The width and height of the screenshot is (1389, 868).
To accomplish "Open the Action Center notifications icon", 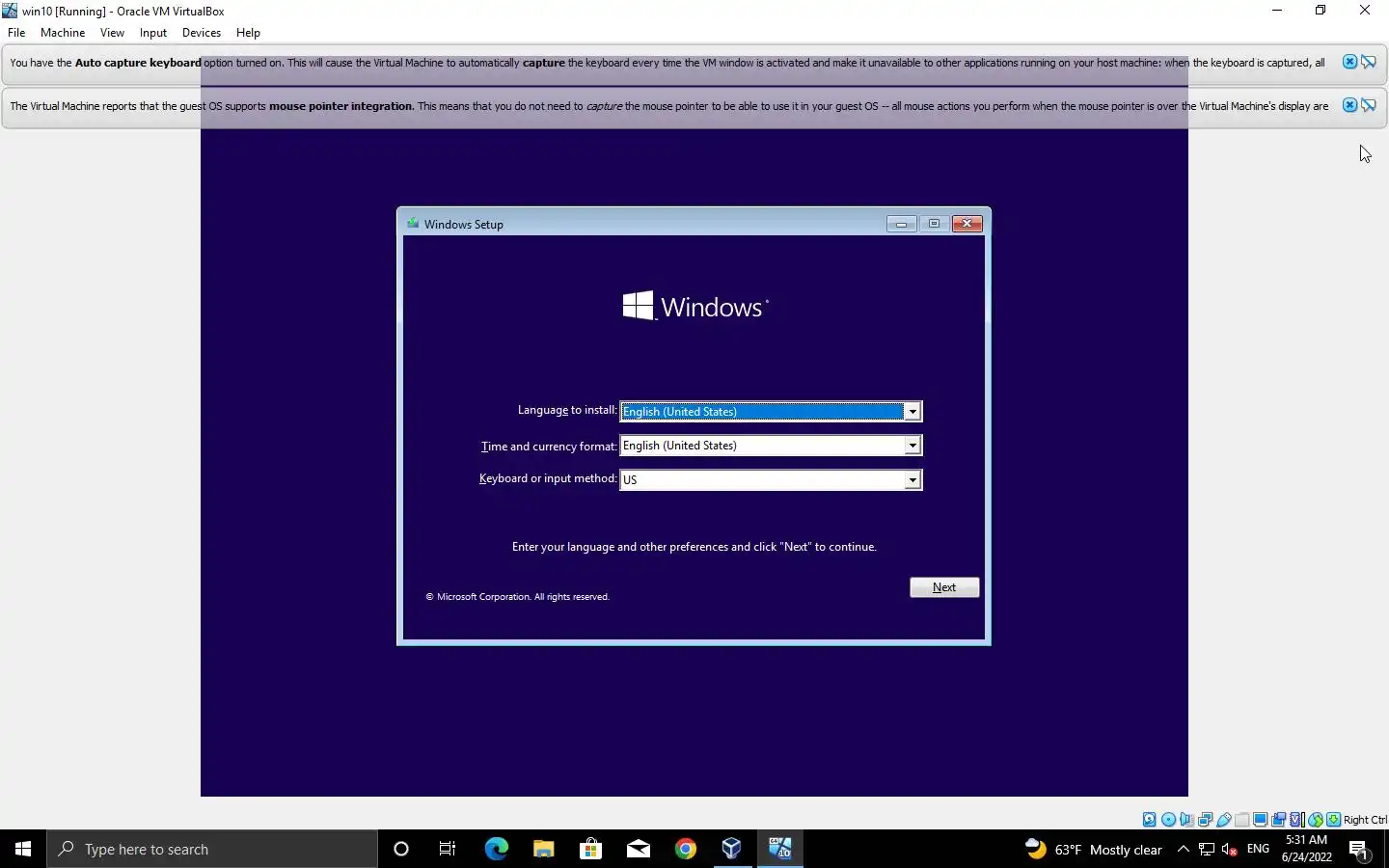I will 1359,850.
